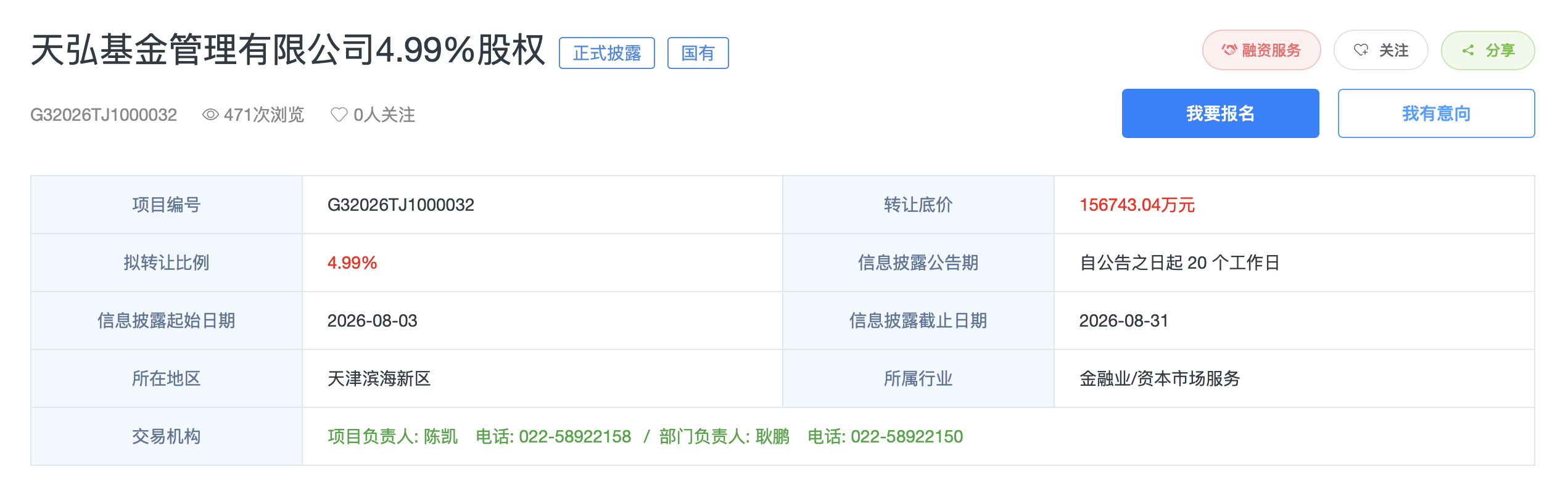Express interest with 我有意向 button

pyautogui.click(x=1436, y=113)
